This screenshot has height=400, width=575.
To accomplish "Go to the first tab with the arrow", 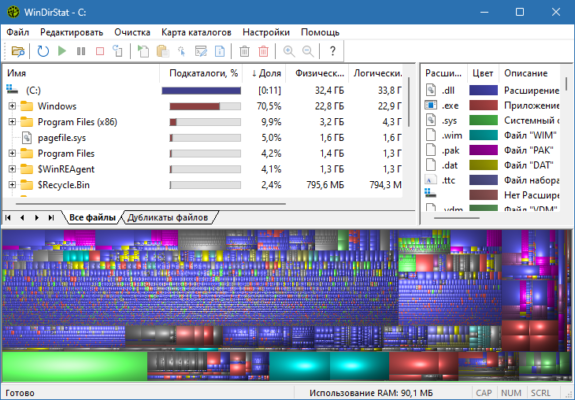I will (x=8, y=218).
